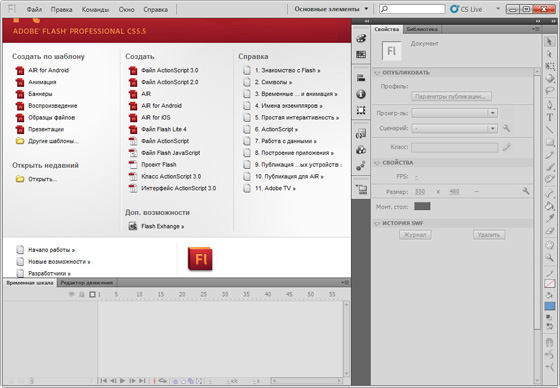Open the Сценарий dropdown
Viewport: 560px width, 388px height.
point(454,128)
